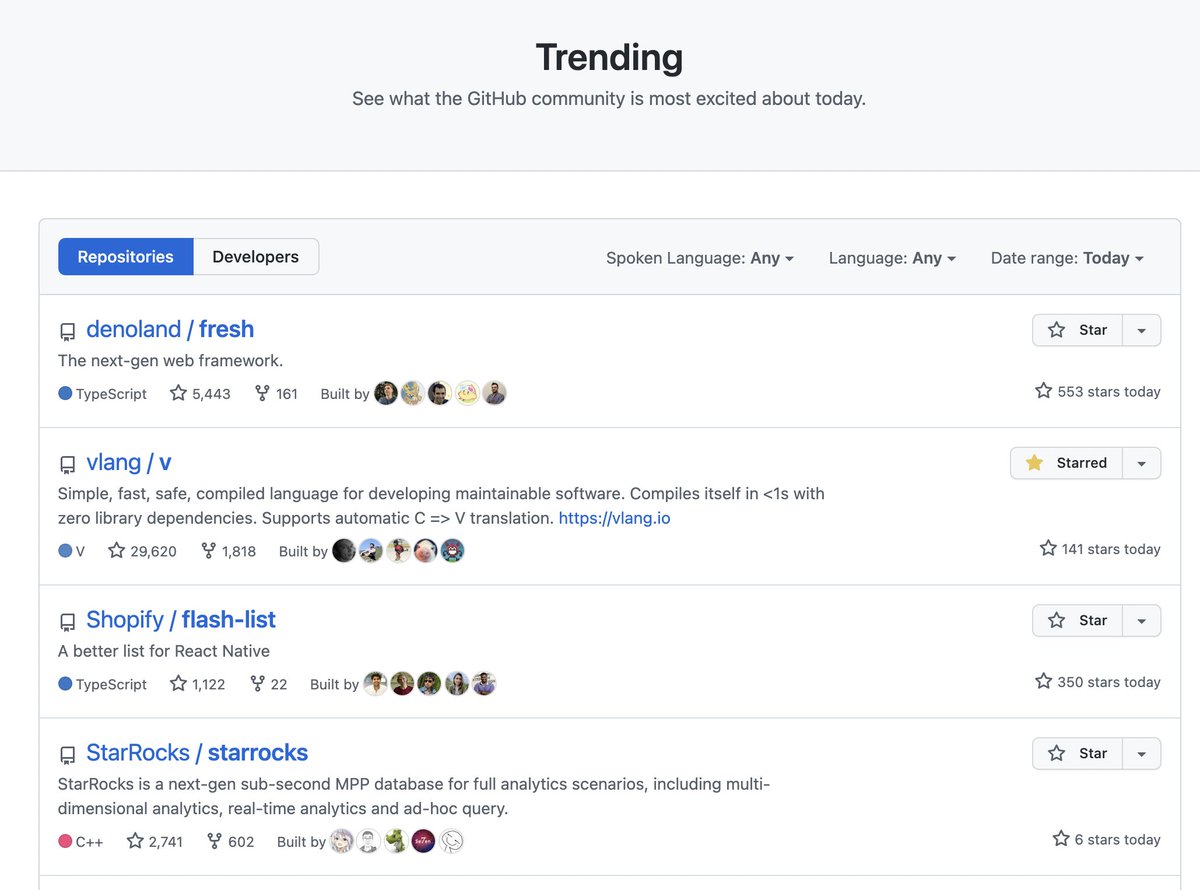Image resolution: width=1200 pixels, height=890 pixels.
Task: Click the repo icon beside Shopify / flash-list
Action: point(67,622)
